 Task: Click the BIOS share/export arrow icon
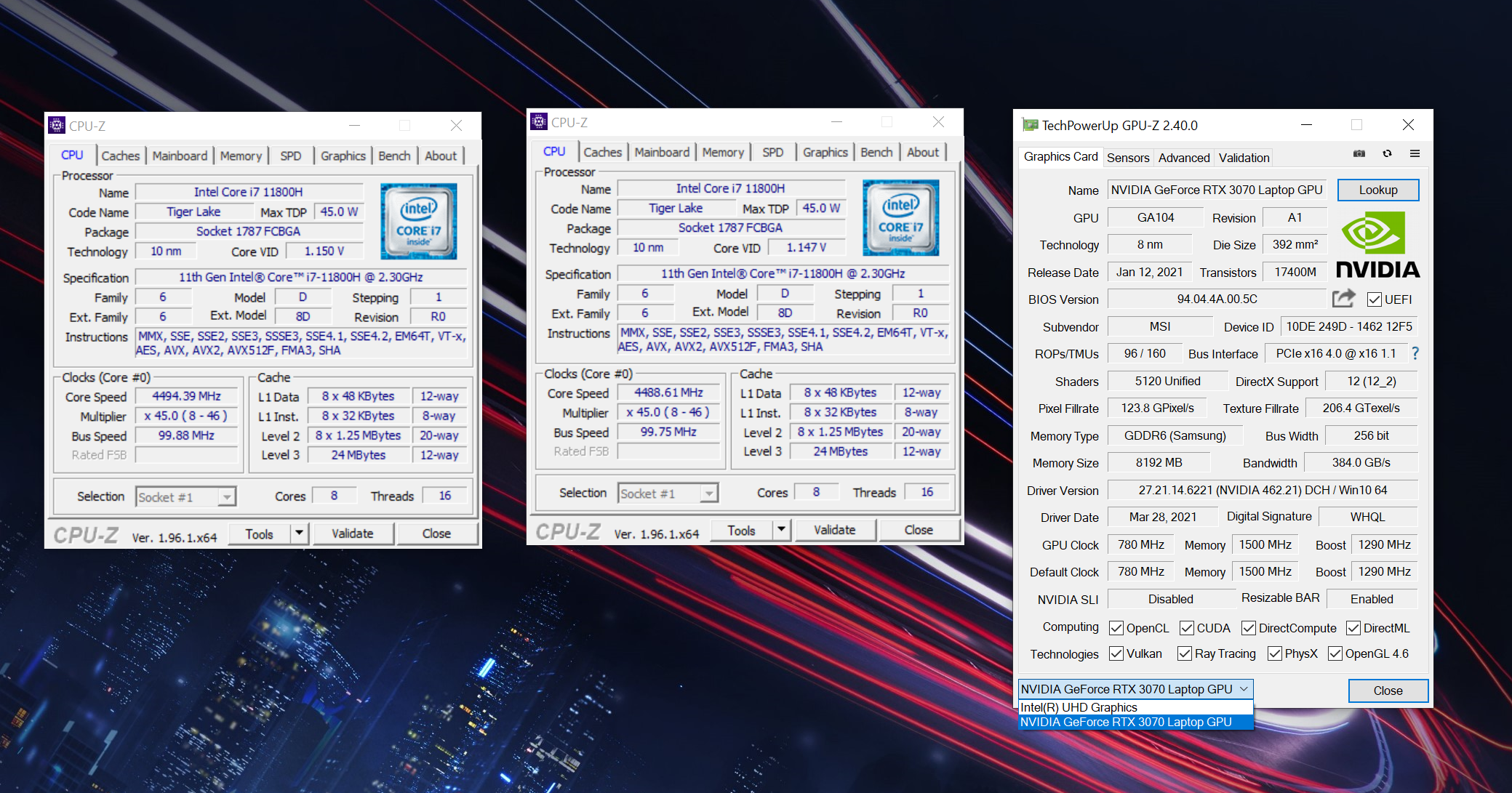click(1344, 298)
